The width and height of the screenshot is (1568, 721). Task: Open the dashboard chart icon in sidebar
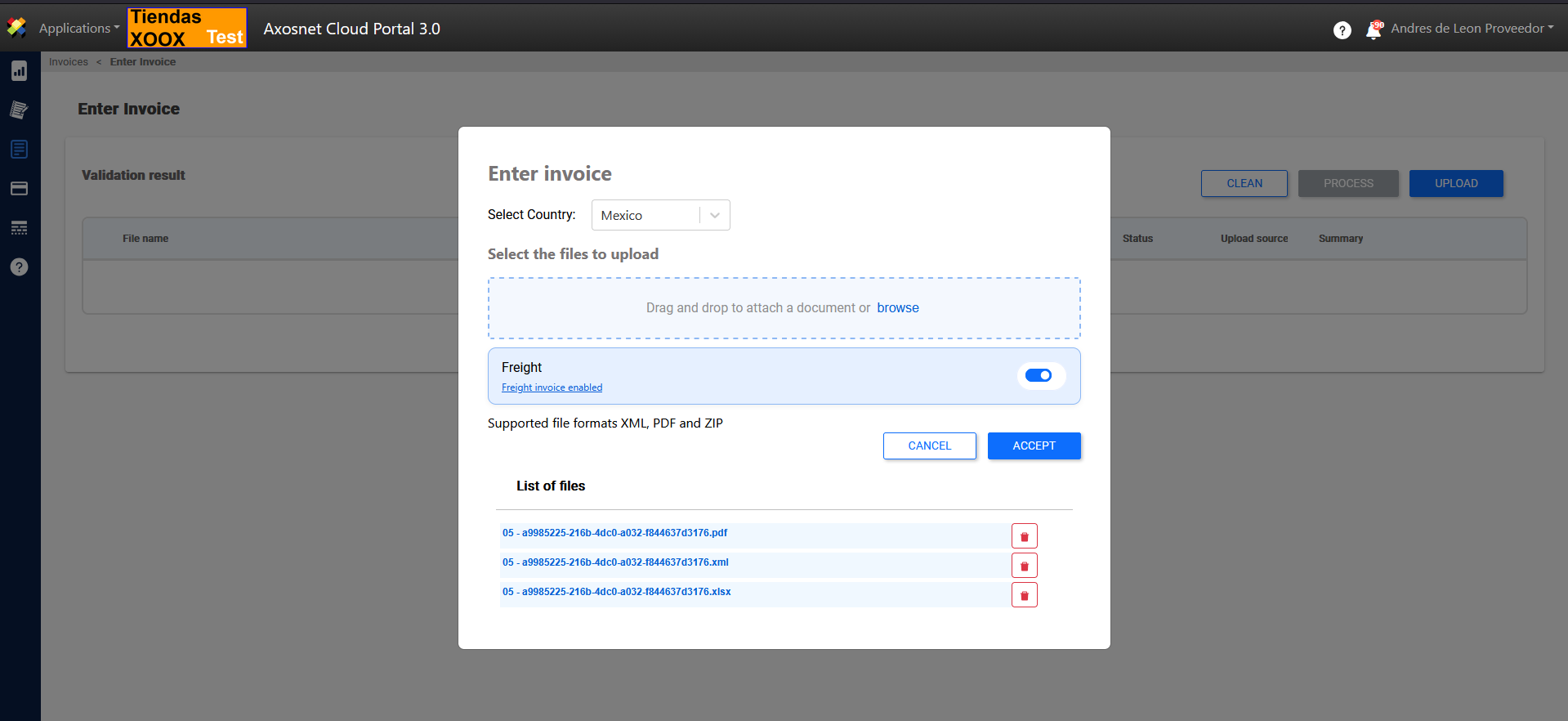tap(20, 71)
